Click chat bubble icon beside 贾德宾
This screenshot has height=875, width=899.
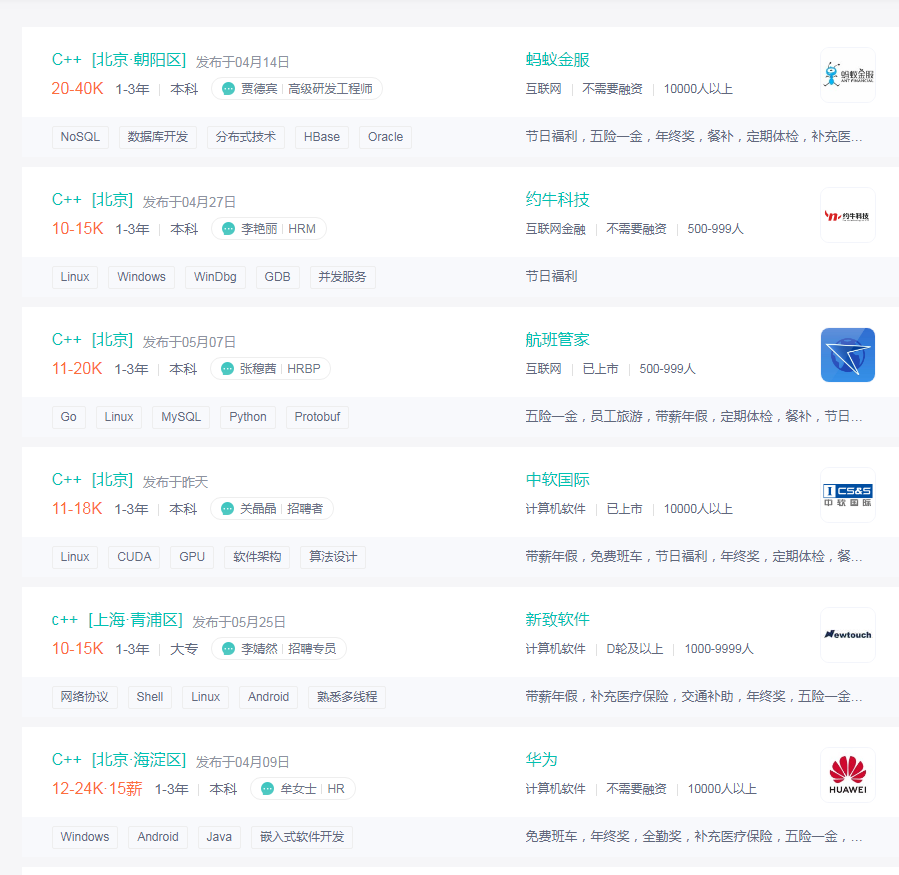coord(228,89)
